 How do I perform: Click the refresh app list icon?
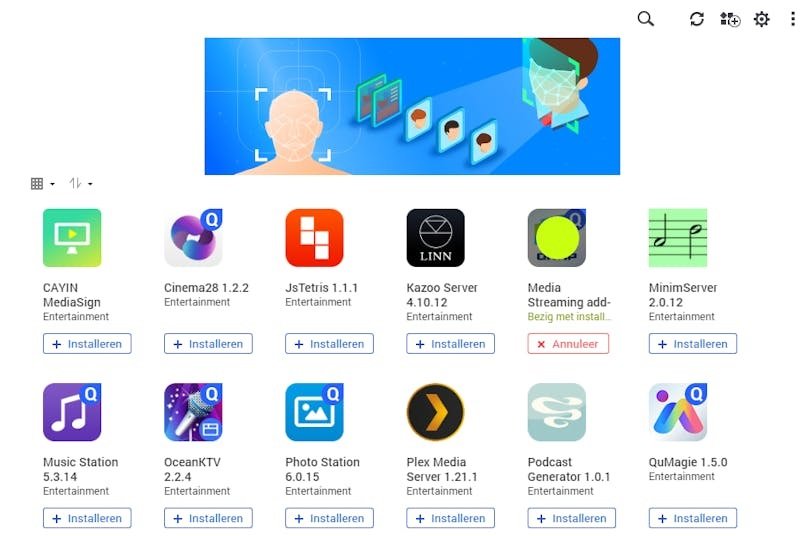pyautogui.click(x=696, y=19)
